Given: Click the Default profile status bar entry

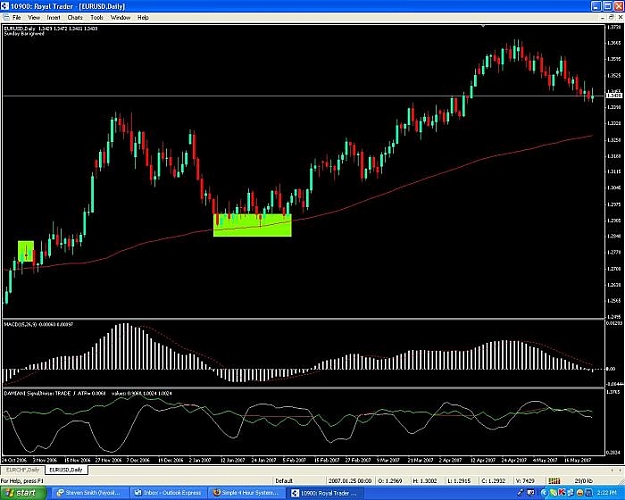Looking at the screenshot, I should click(284, 481).
